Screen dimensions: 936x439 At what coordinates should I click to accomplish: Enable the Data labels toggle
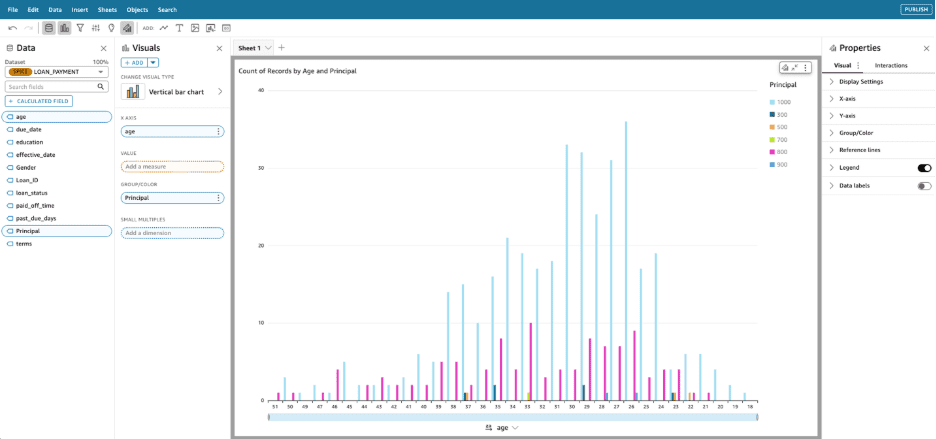924,186
